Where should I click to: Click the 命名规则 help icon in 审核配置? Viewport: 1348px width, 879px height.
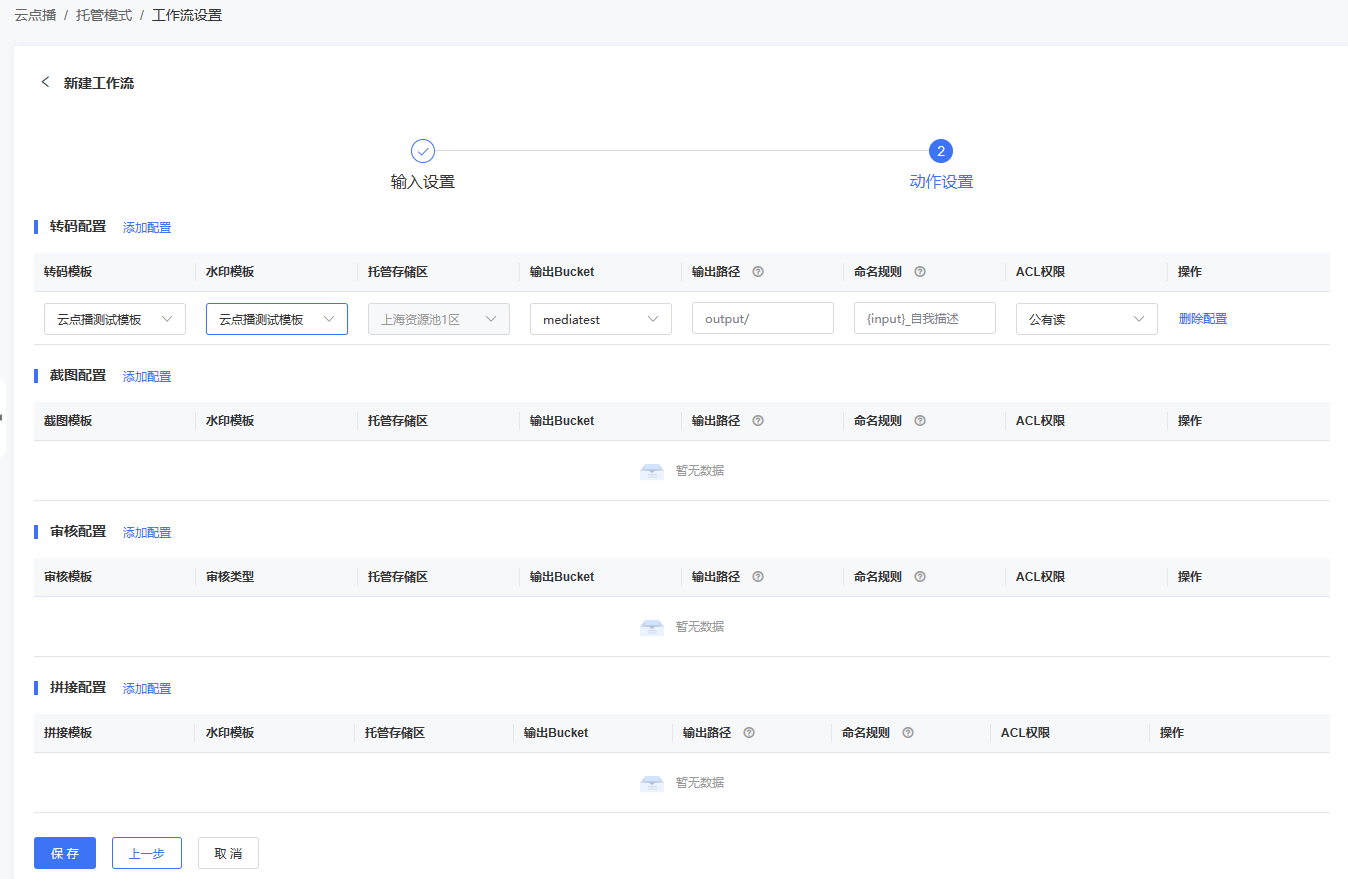coord(920,577)
